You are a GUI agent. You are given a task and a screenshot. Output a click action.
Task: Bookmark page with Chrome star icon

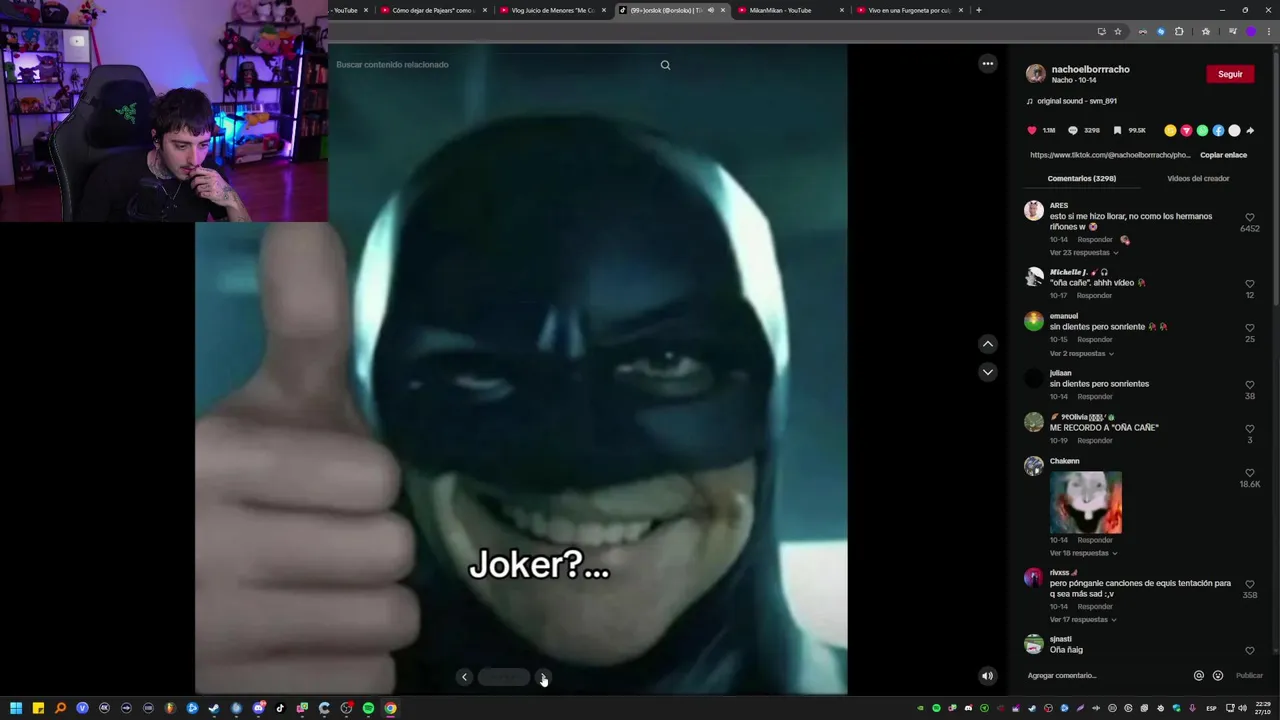[1118, 31]
